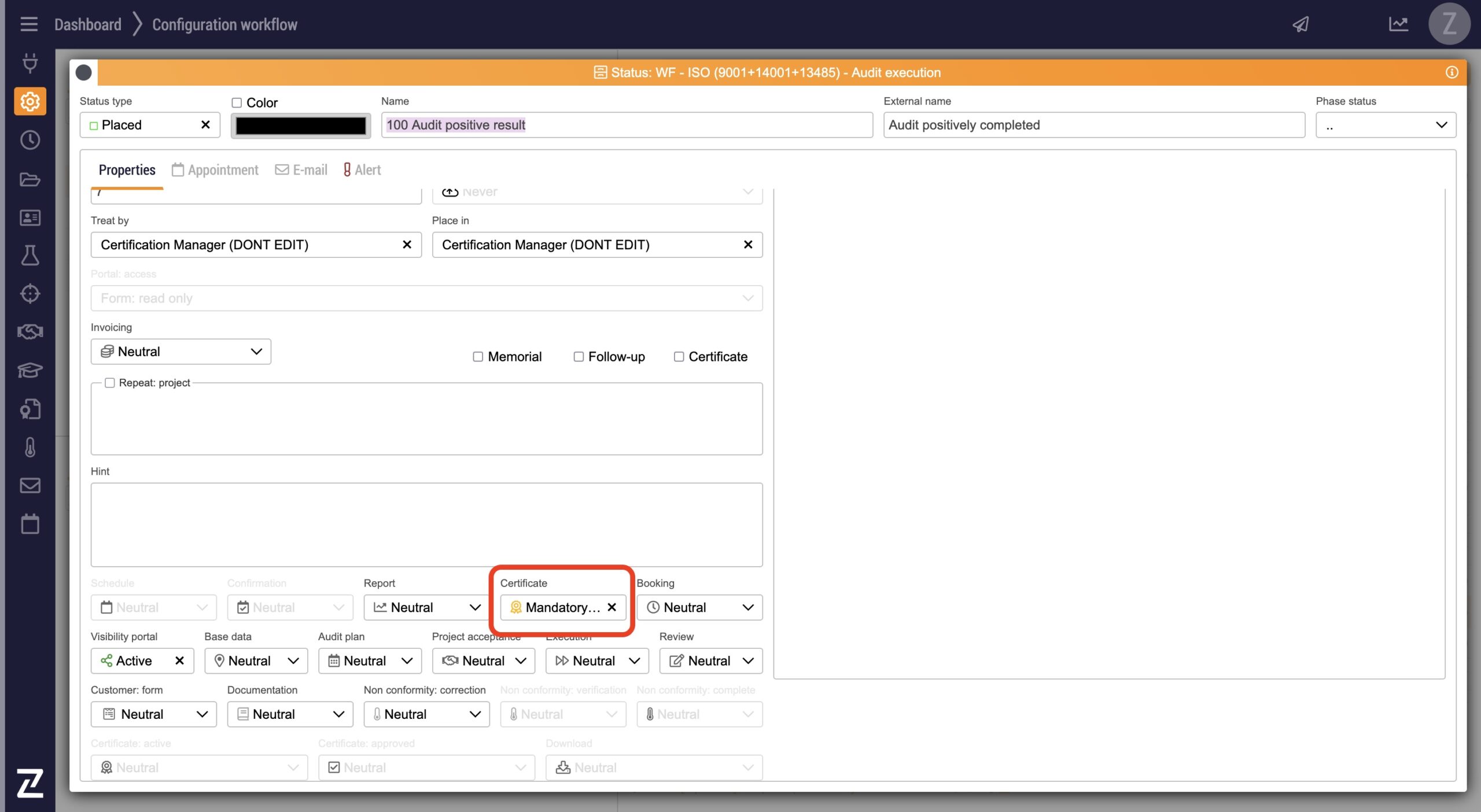The width and height of the screenshot is (1481, 812).
Task: Clear the Treat by Certification Manager value
Action: point(407,245)
